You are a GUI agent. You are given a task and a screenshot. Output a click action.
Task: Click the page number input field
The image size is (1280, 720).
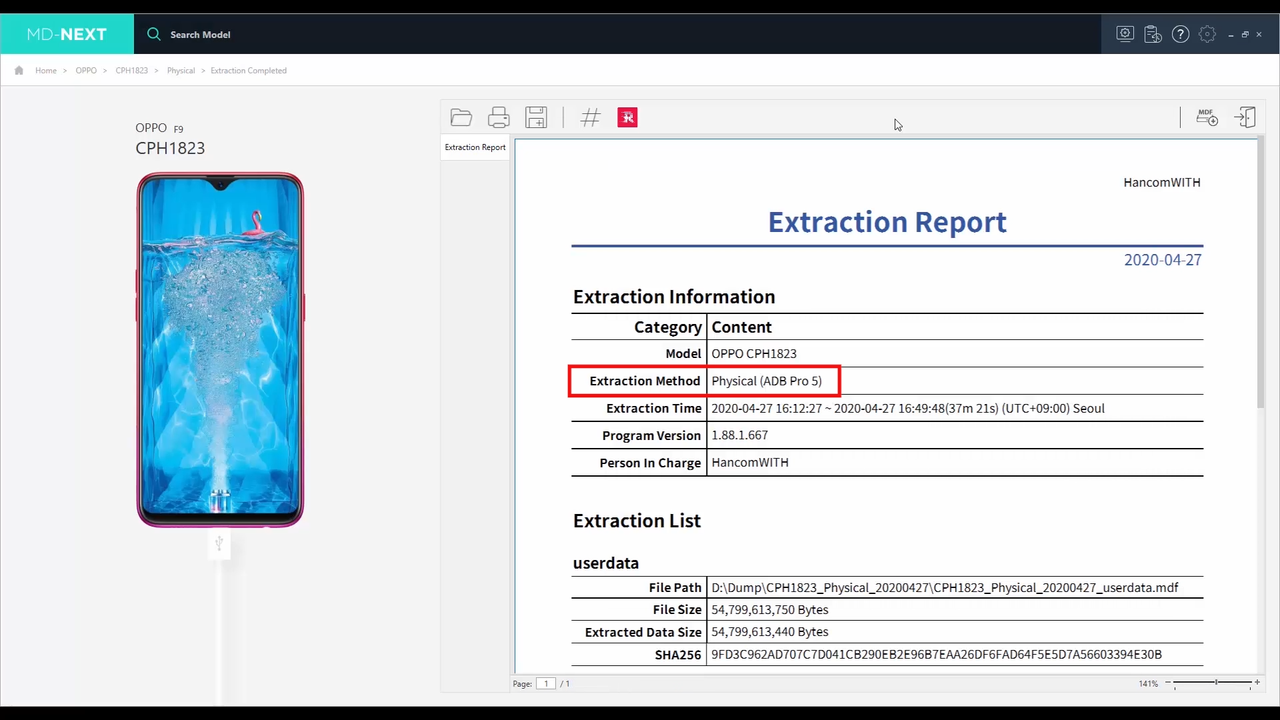(x=545, y=683)
